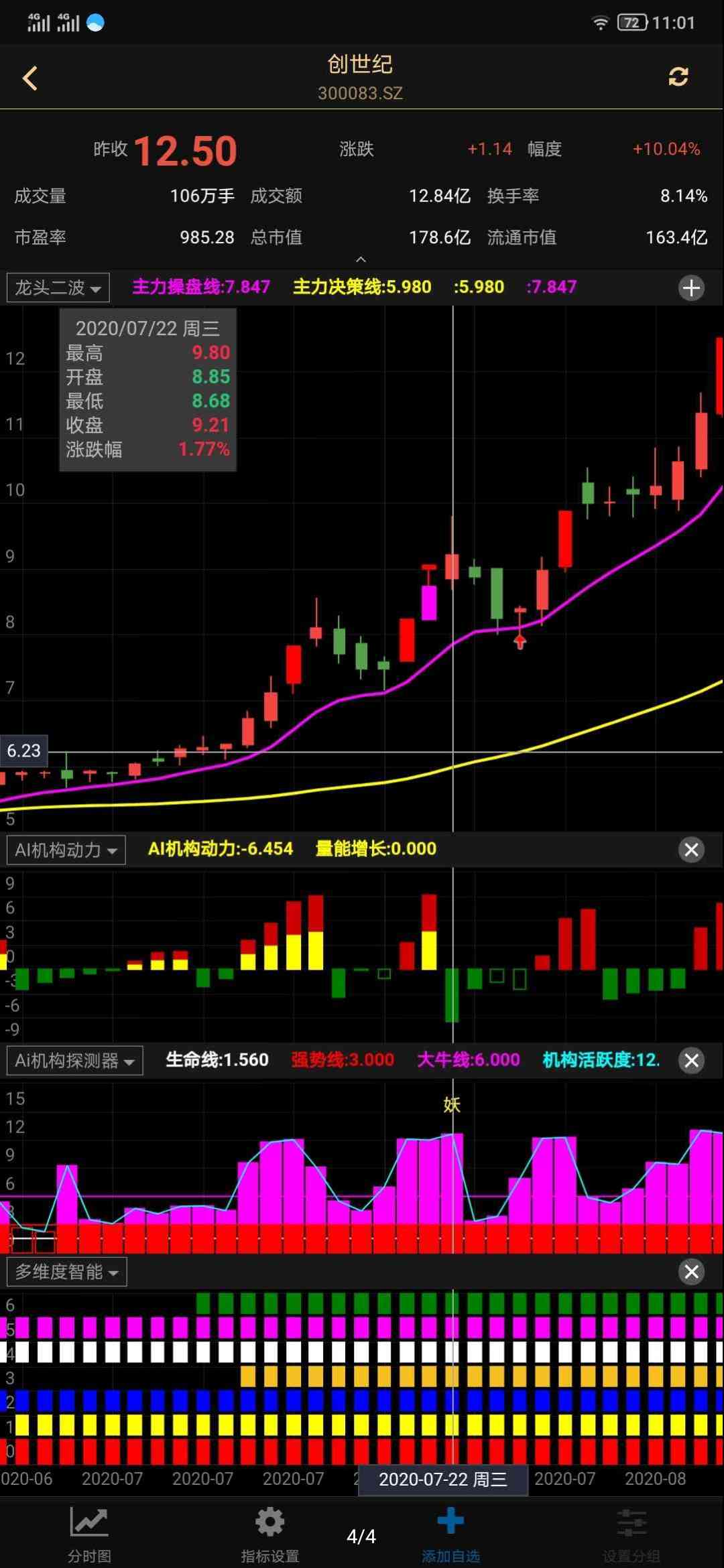Image resolution: width=724 pixels, height=1568 pixels.
Task: Tap the 妖 marker on the detector chart
Action: pos(452,1105)
